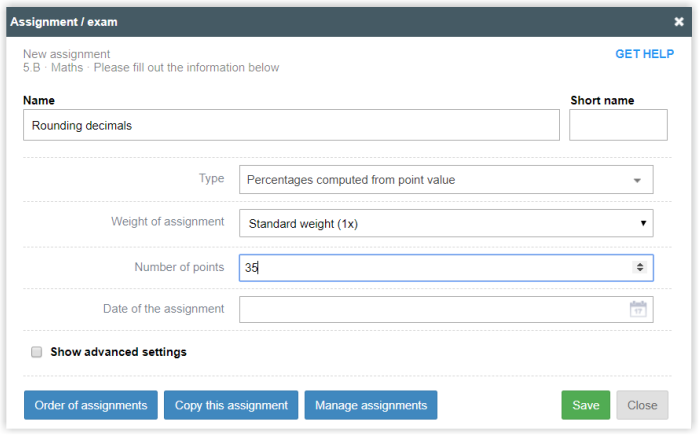Screen dimensions: 699x435
Task: Follow the GET HELP link
Action: click(x=645, y=54)
